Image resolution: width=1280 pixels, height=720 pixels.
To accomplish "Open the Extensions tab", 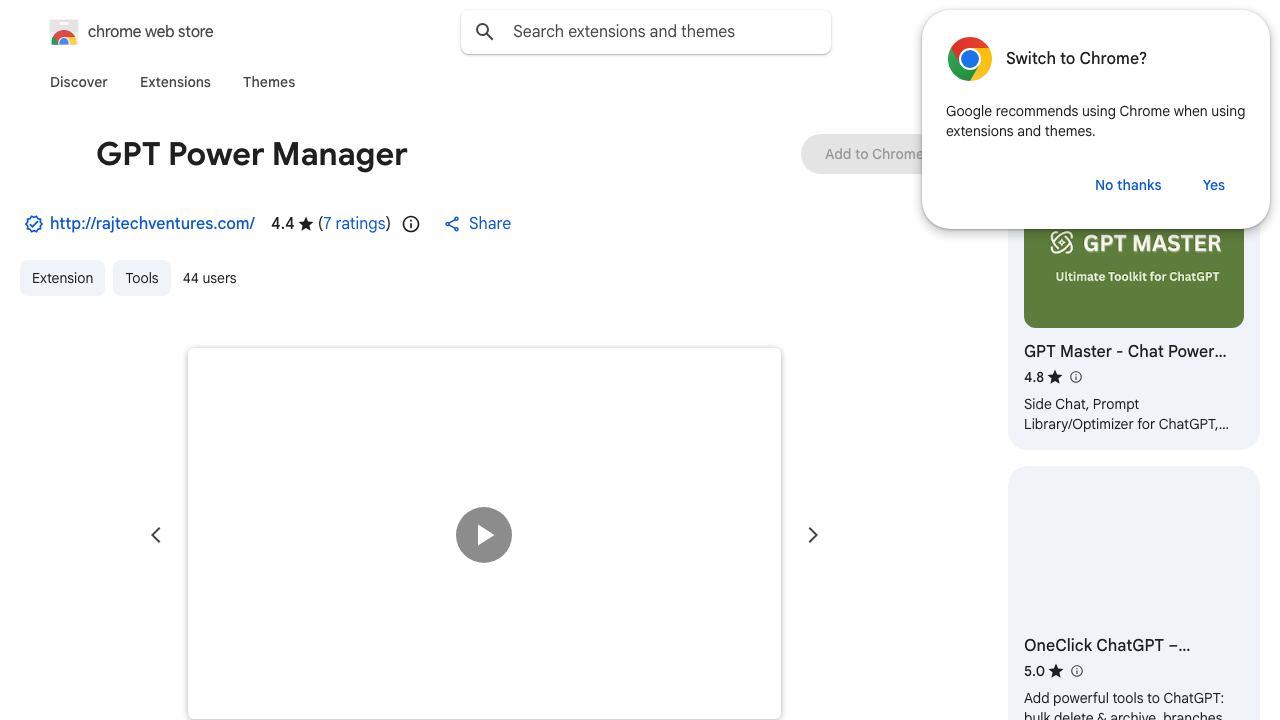I will tap(175, 82).
